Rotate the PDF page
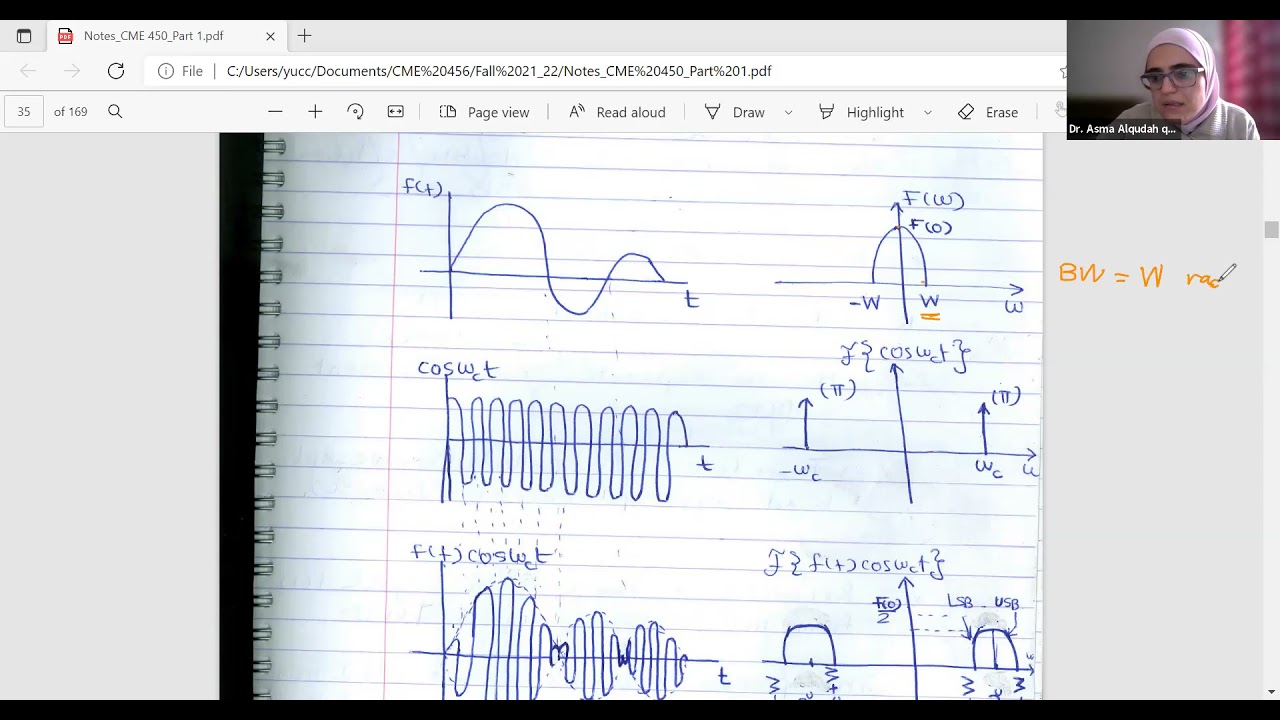Viewport: 1280px width, 720px height. pos(355,112)
